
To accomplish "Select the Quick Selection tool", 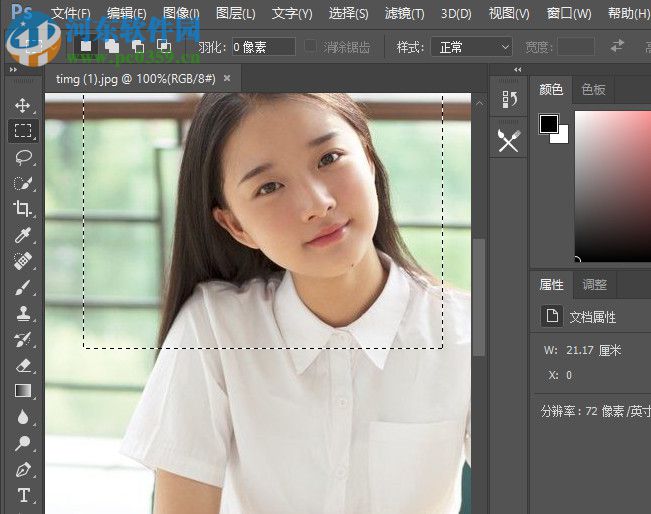I will coord(23,184).
